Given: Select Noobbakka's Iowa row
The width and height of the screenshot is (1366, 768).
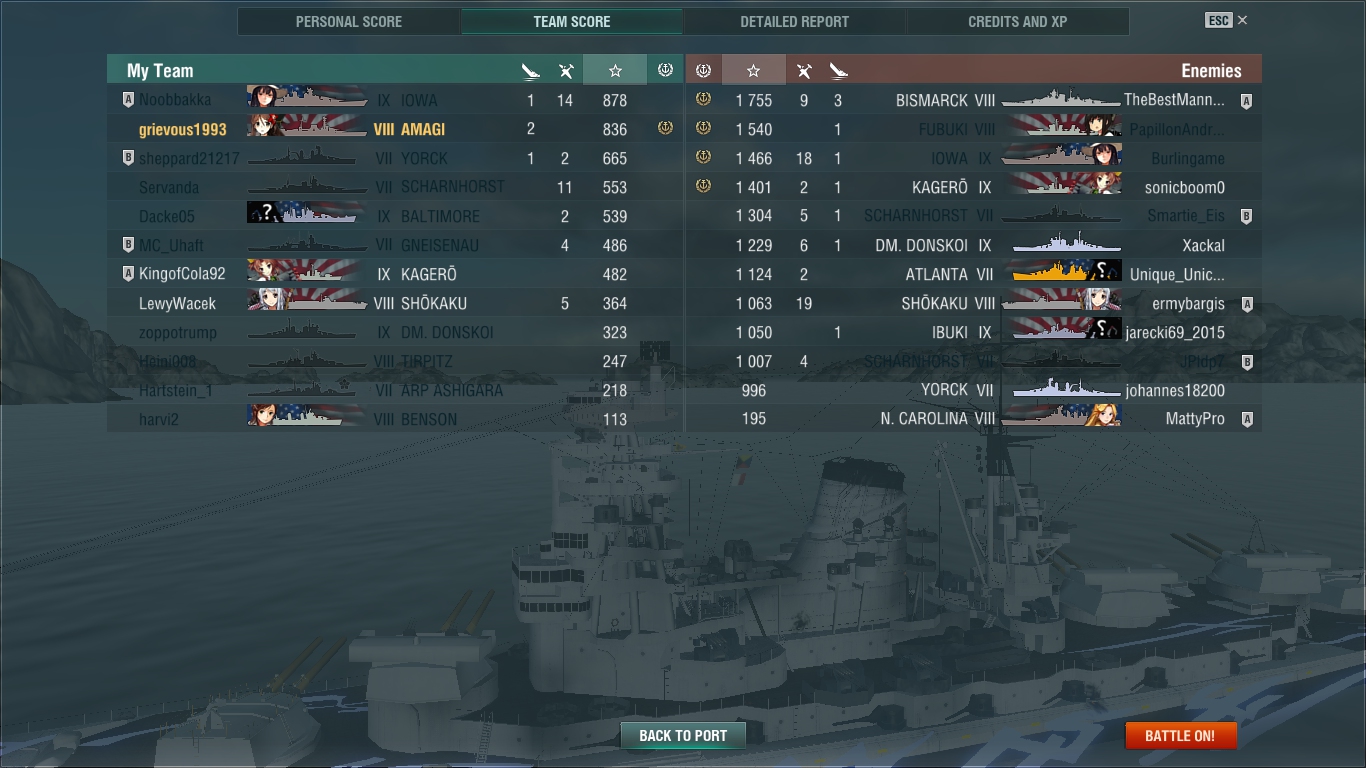Looking at the screenshot, I should coord(395,100).
